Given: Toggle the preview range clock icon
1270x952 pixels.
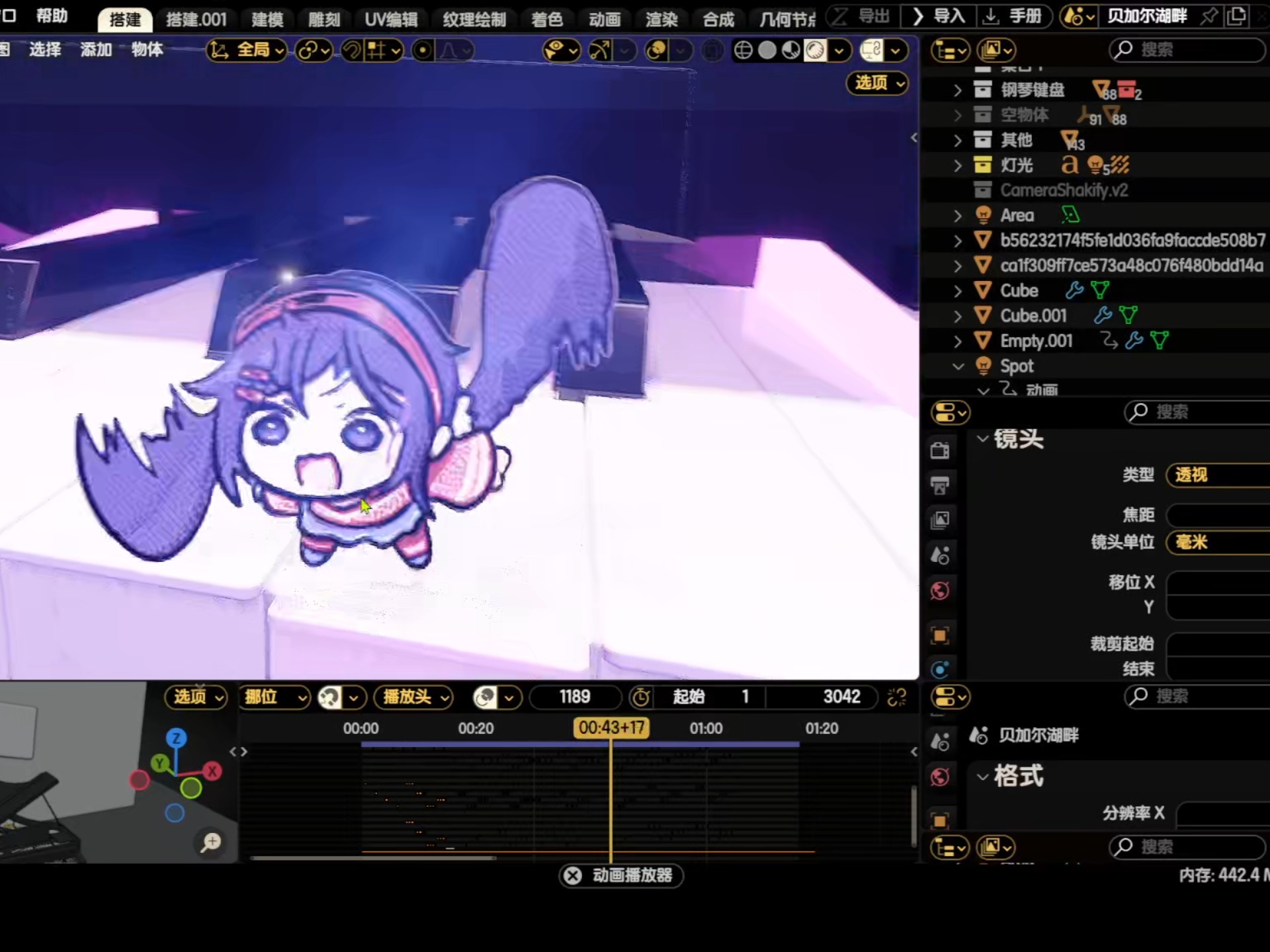Looking at the screenshot, I should pos(640,697).
